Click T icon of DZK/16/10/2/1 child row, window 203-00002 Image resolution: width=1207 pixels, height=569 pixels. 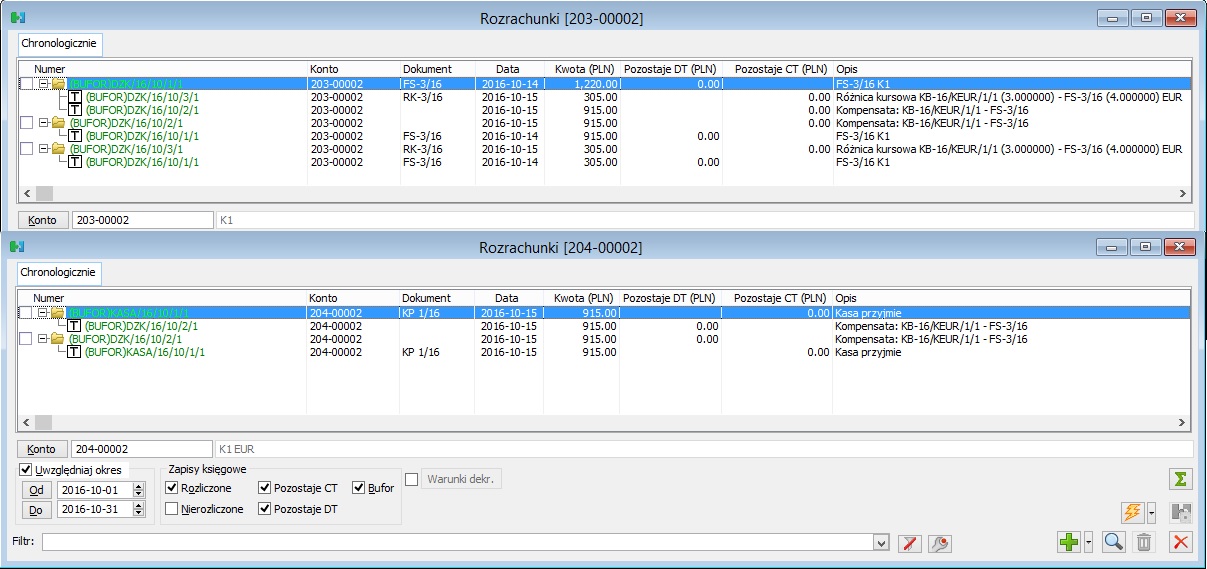click(x=75, y=110)
